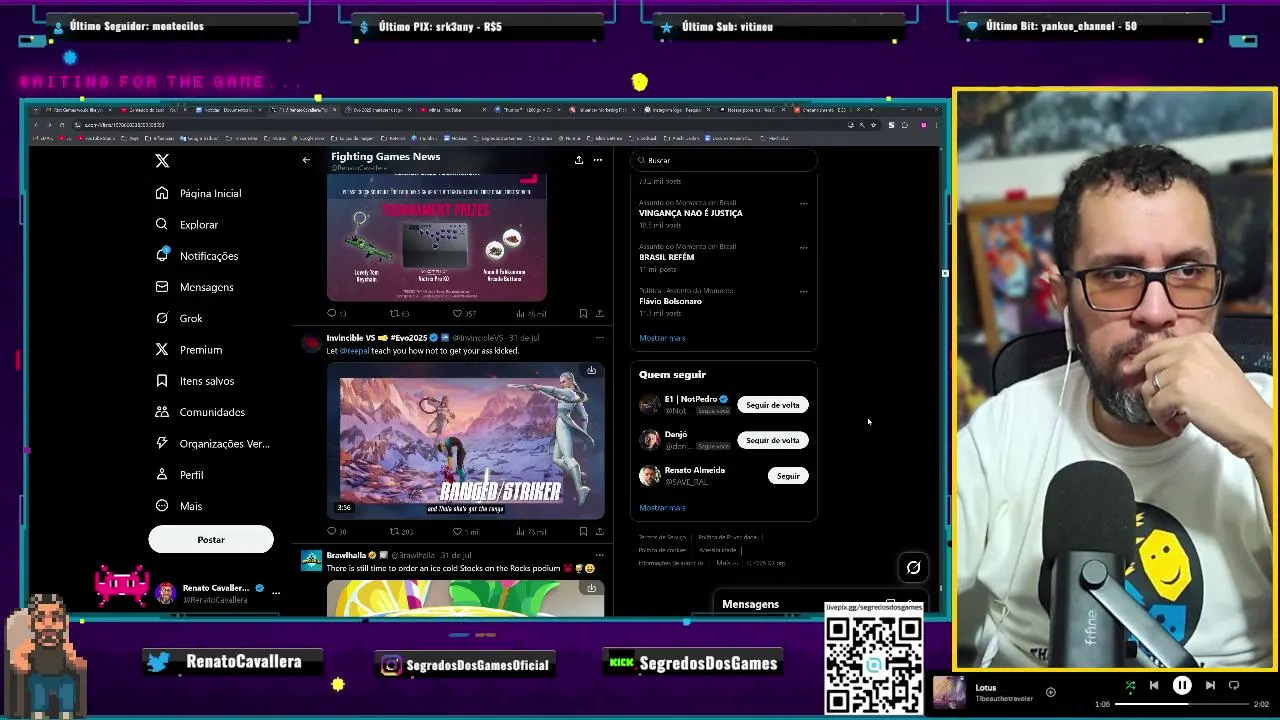Open Explorar in the sidebar

(x=187, y=225)
